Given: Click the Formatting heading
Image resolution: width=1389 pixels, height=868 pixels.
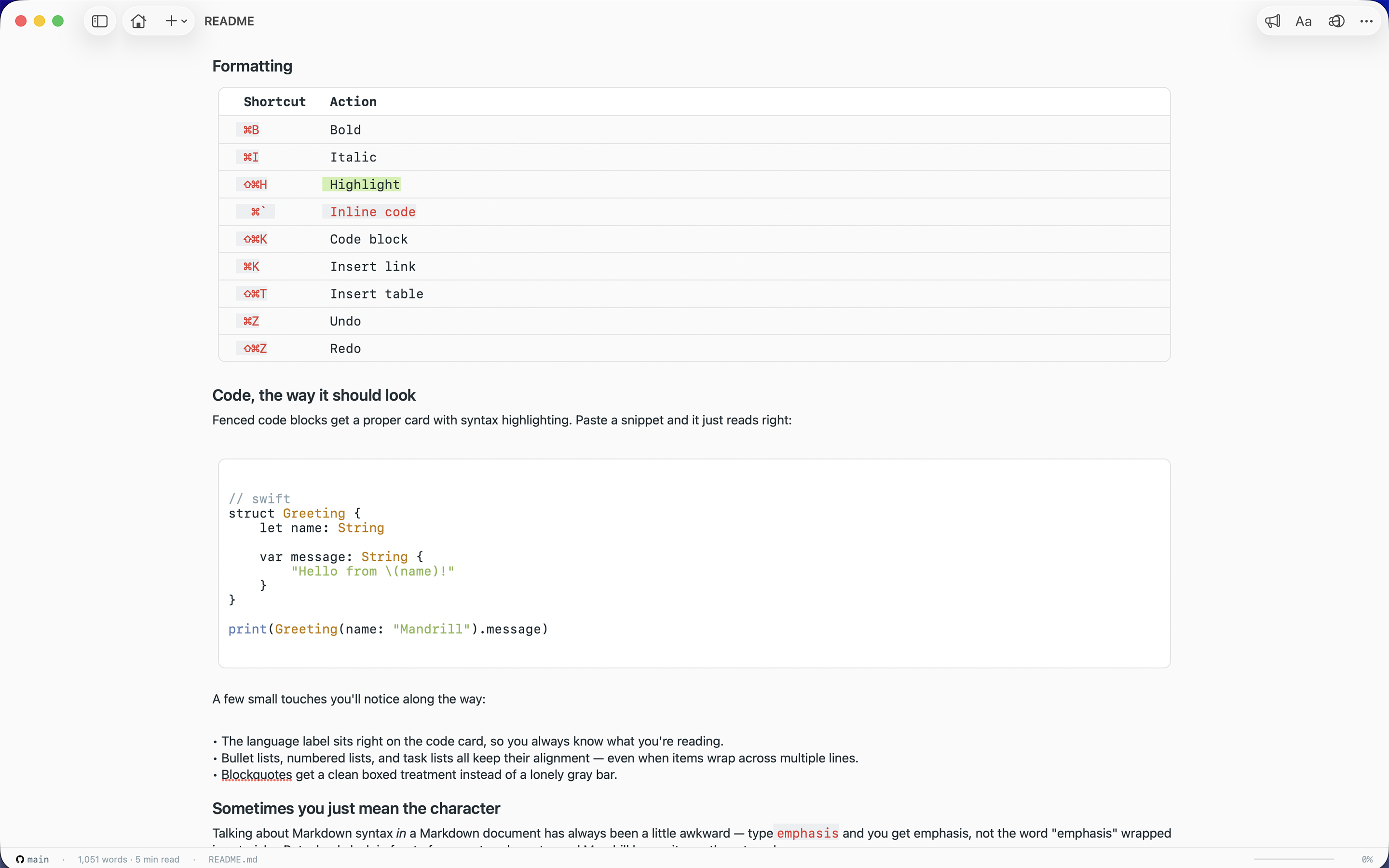Looking at the screenshot, I should [x=252, y=66].
